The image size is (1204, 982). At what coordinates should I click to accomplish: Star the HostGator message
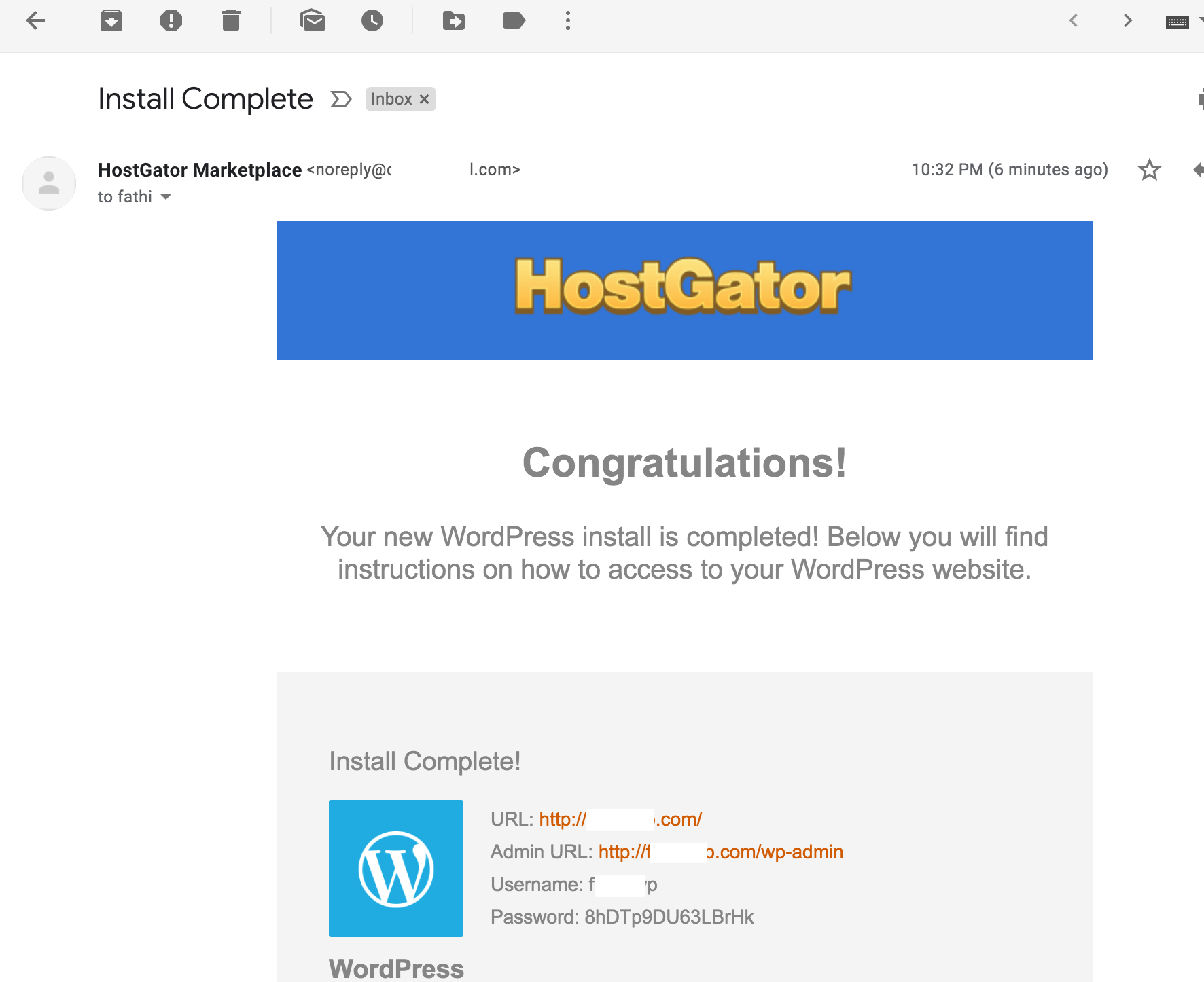[x=1150, y=170]
